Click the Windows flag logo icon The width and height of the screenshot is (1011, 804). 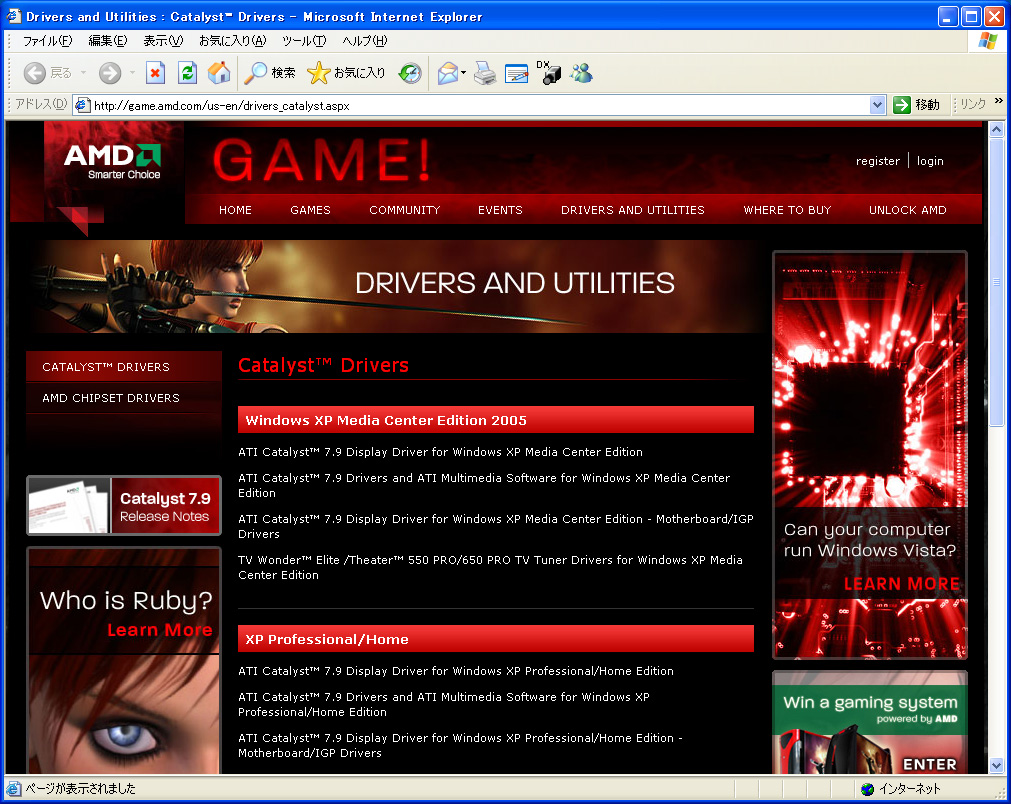coord(987,41)
